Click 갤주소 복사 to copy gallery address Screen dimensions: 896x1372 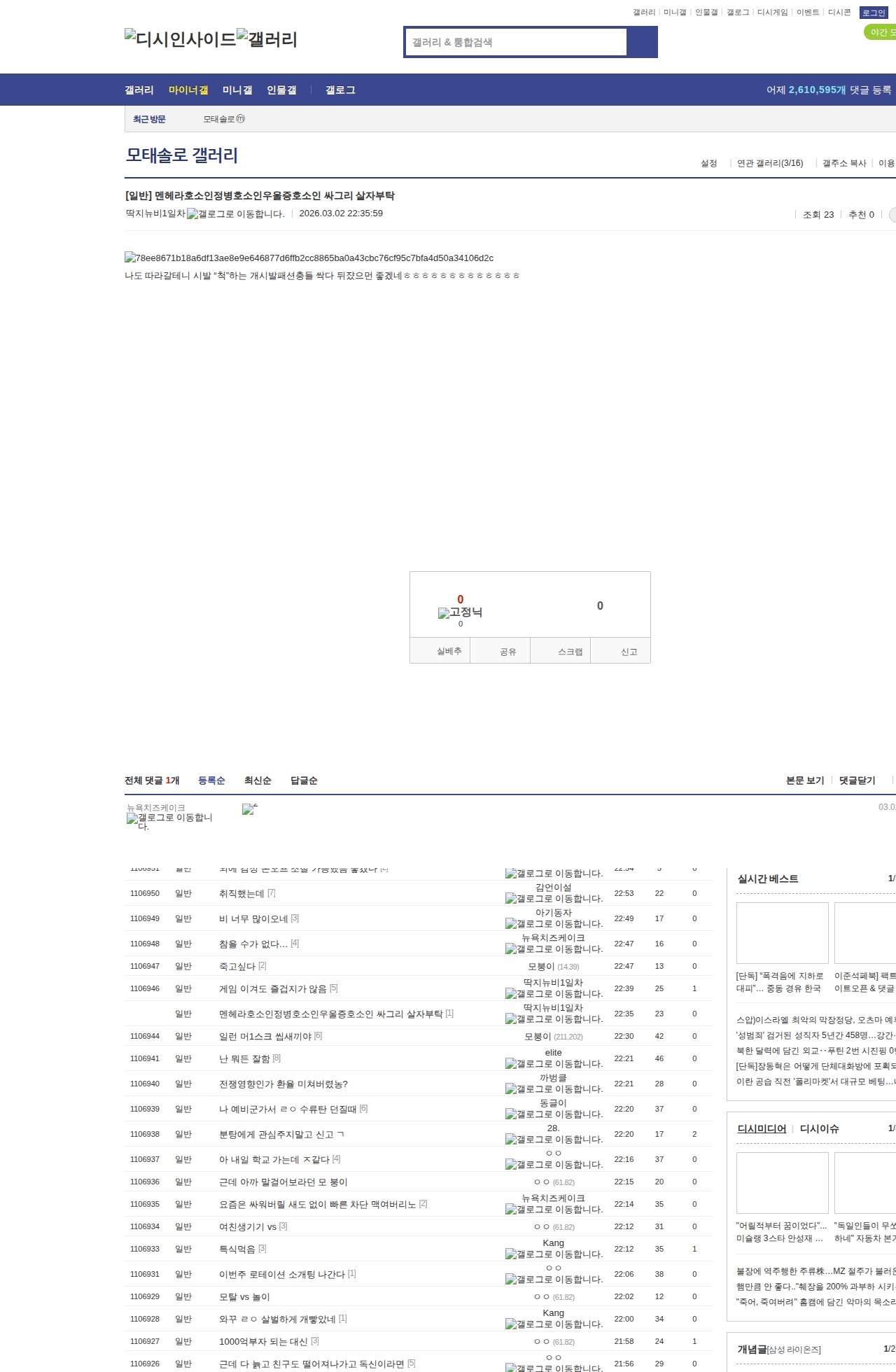click(x=844, y=163)
